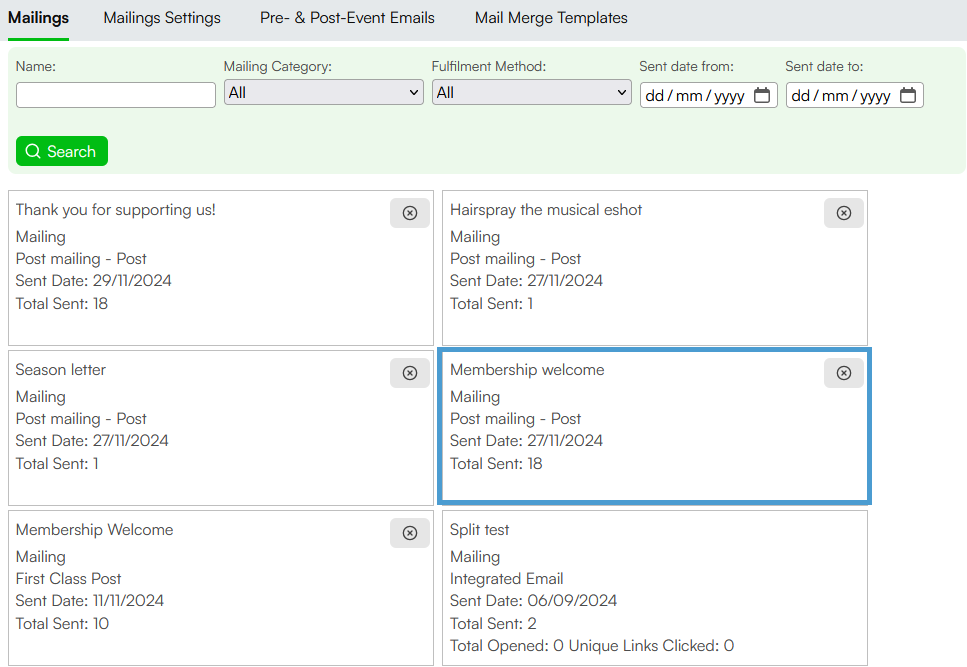Open the Mail Merge Templates tab

click(551, 18)
